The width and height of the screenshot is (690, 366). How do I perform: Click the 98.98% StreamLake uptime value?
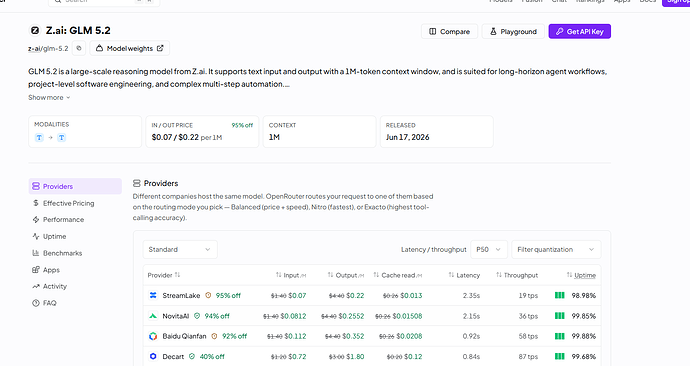[584, 296]
